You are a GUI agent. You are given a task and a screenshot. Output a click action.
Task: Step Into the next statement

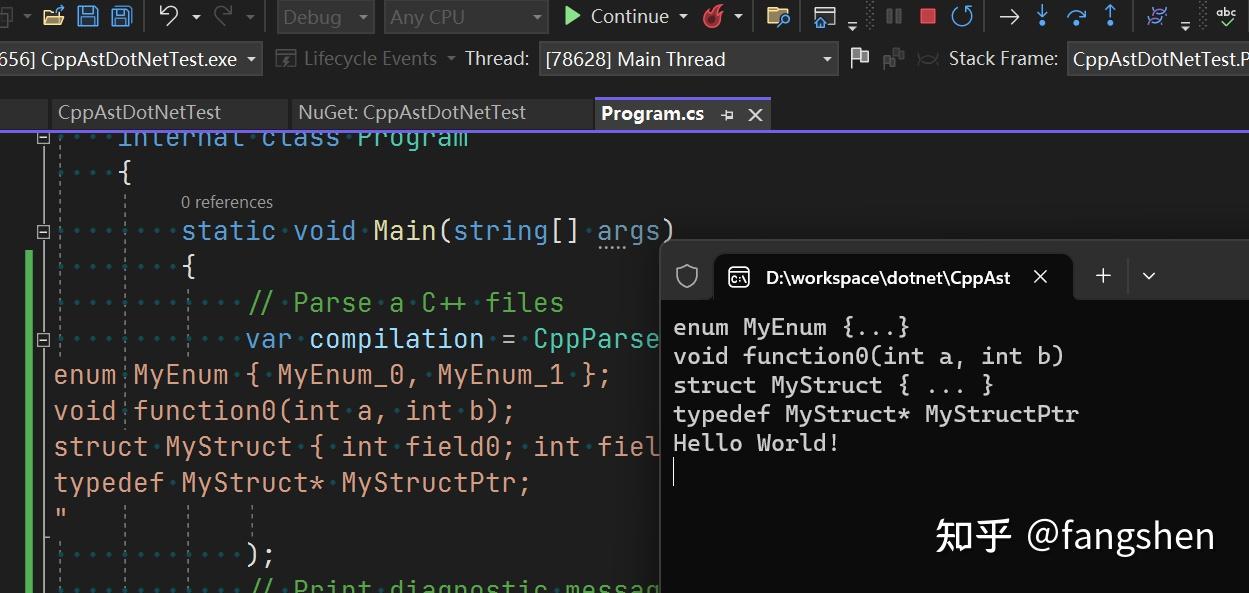[1040, 16]
